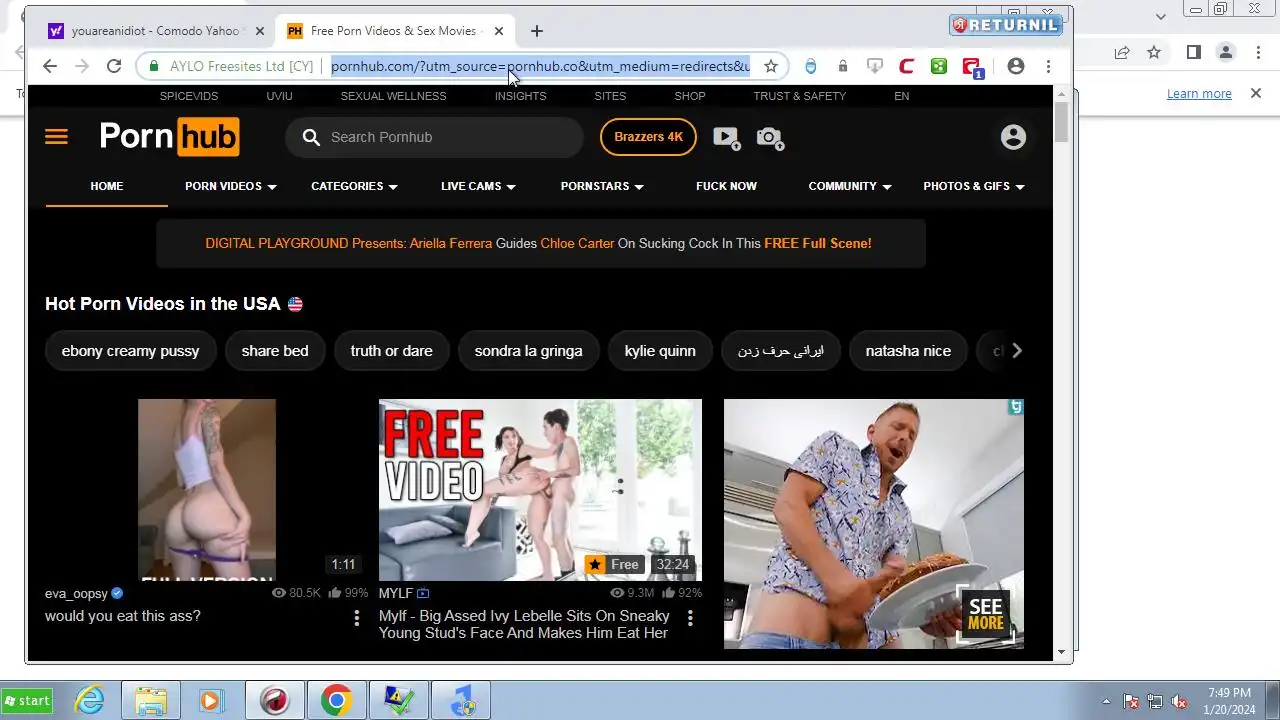
Task: Click the camera photo upload icon
Action: [770, 138]
